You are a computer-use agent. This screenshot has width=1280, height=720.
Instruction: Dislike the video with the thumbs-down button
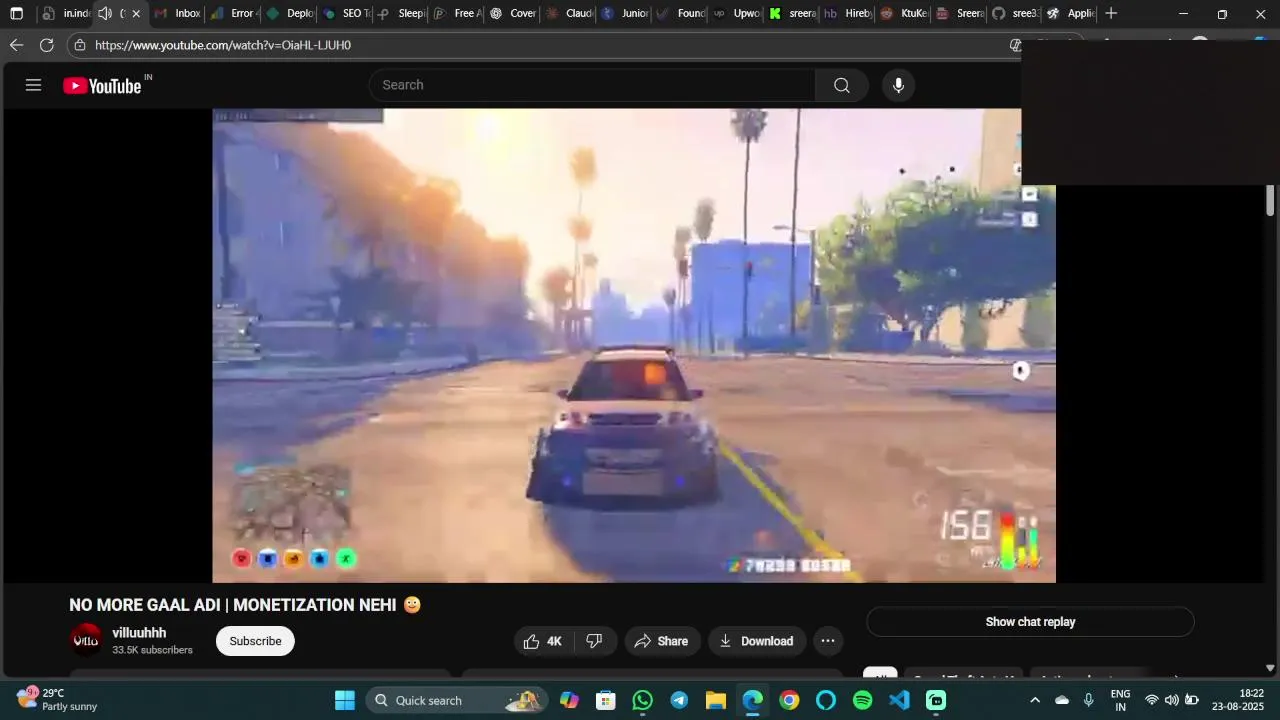[594, 641]
